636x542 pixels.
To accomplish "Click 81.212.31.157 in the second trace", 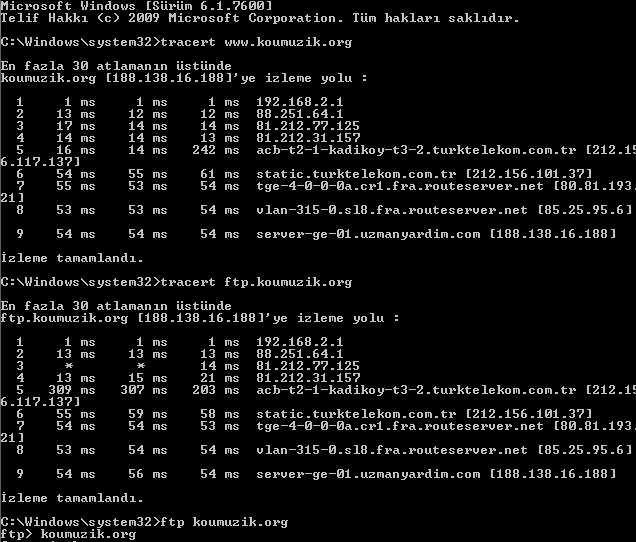I will point(308,378).
